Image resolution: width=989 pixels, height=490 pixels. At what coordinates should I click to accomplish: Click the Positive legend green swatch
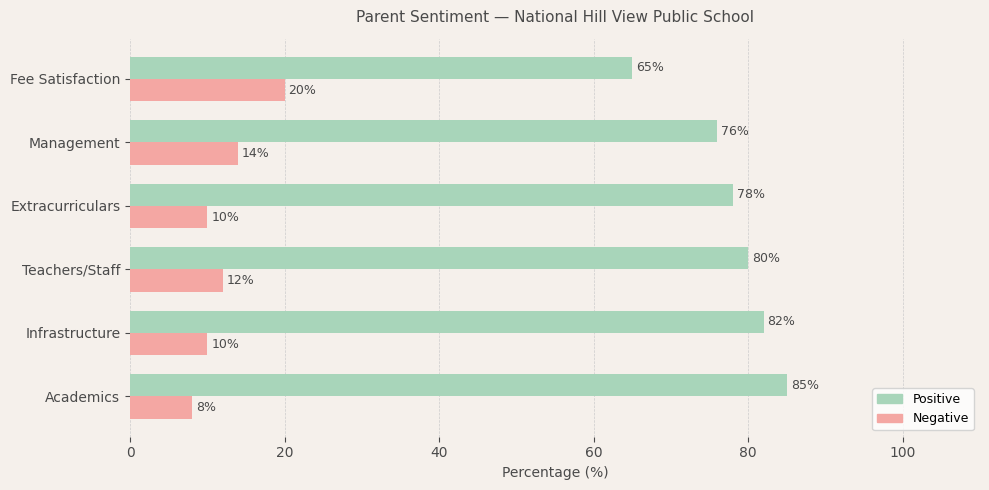889,399
